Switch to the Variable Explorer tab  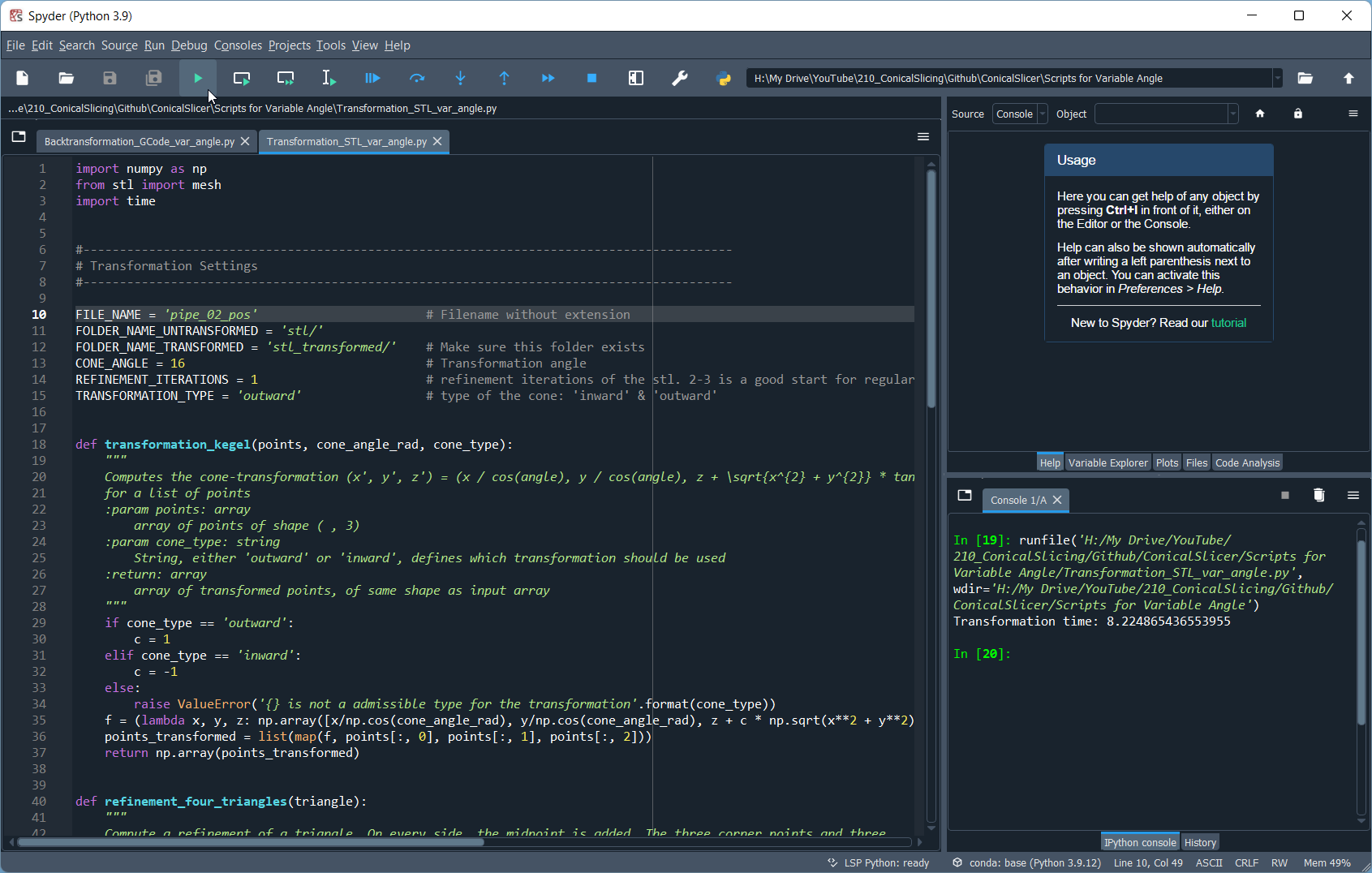(1107, 463)
